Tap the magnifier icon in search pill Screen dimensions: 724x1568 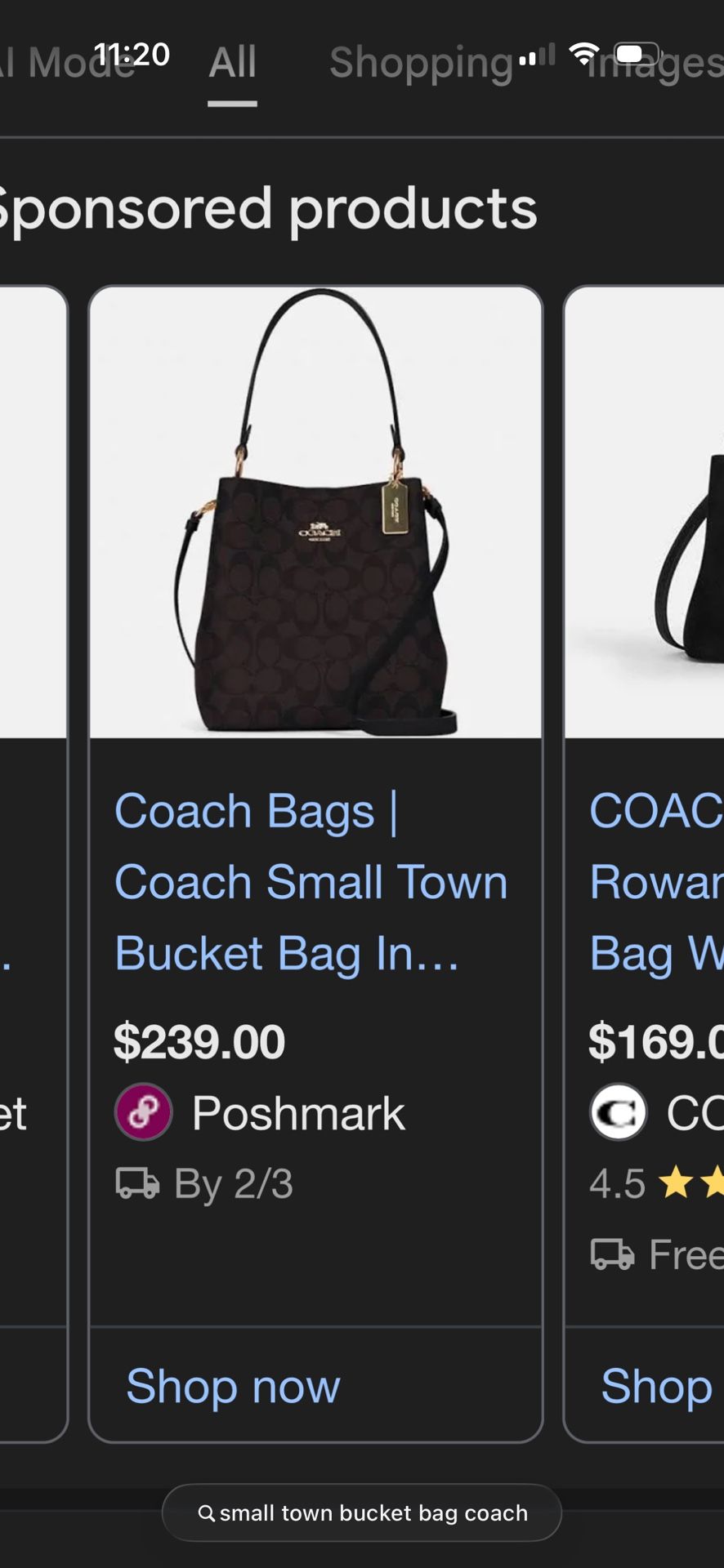coord(207,1513)
